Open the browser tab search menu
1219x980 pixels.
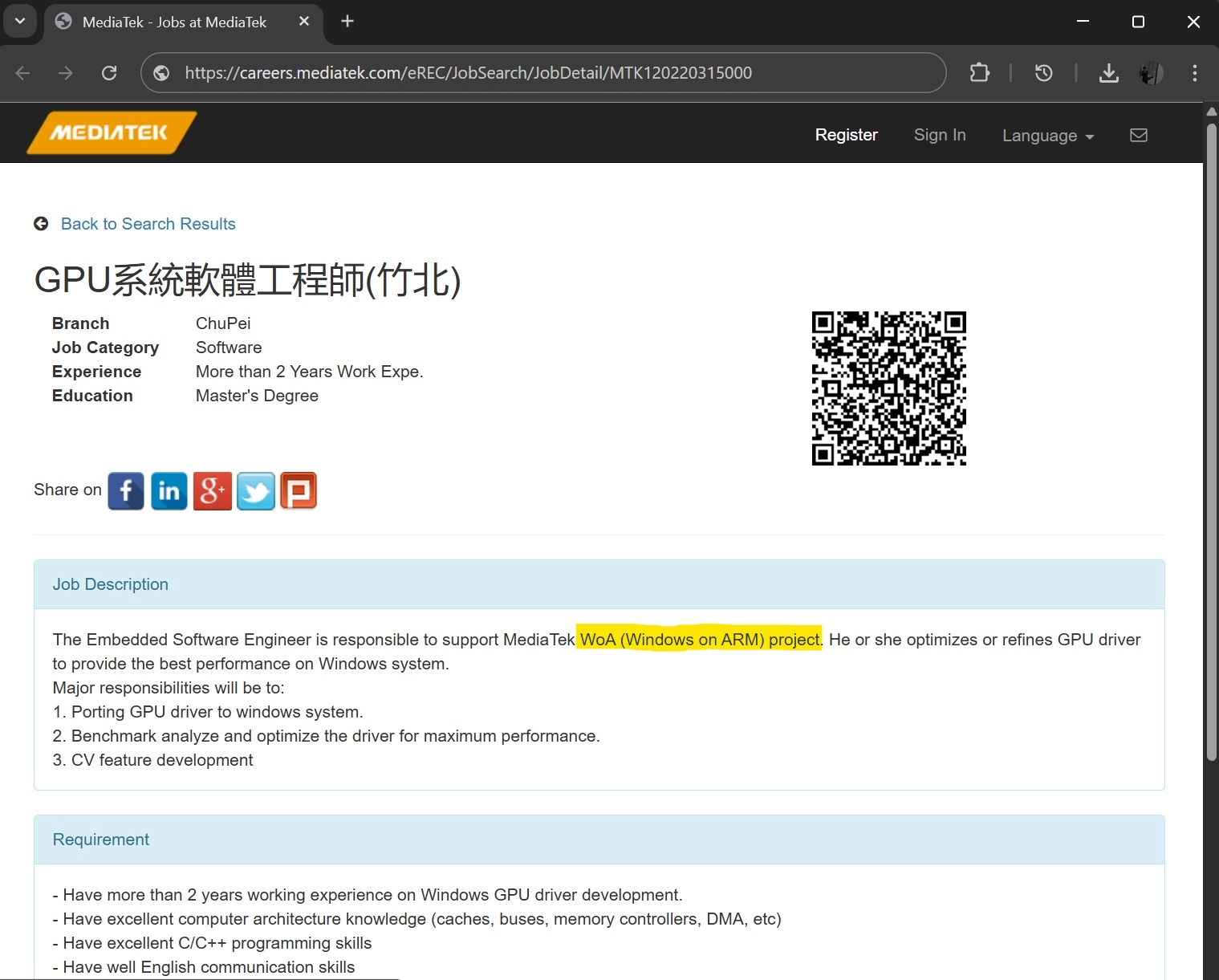click(x=20, y=21)
